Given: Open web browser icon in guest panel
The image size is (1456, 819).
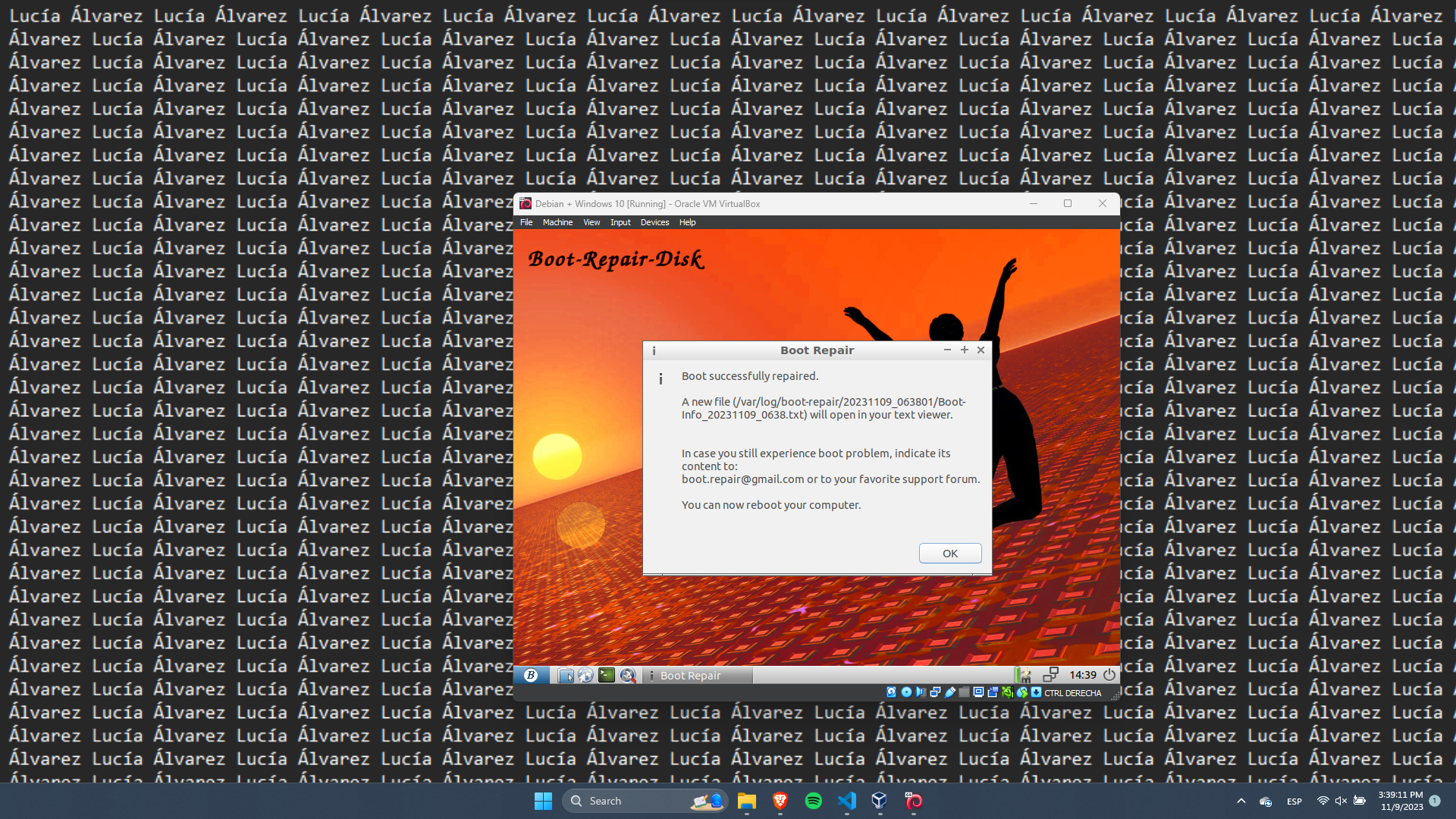Looking at the screenshot, I should coord(585,675).
